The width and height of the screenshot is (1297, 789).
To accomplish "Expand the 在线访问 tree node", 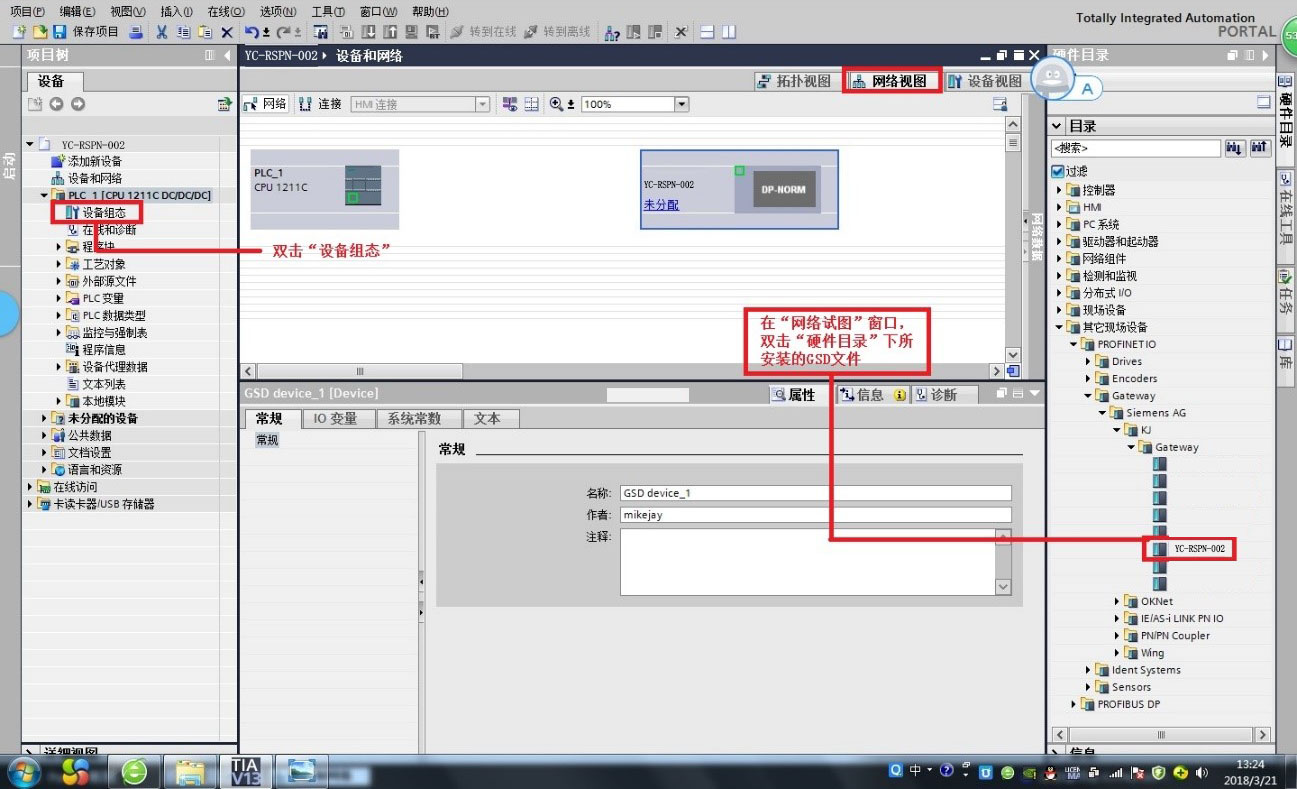I will [30, 487].
